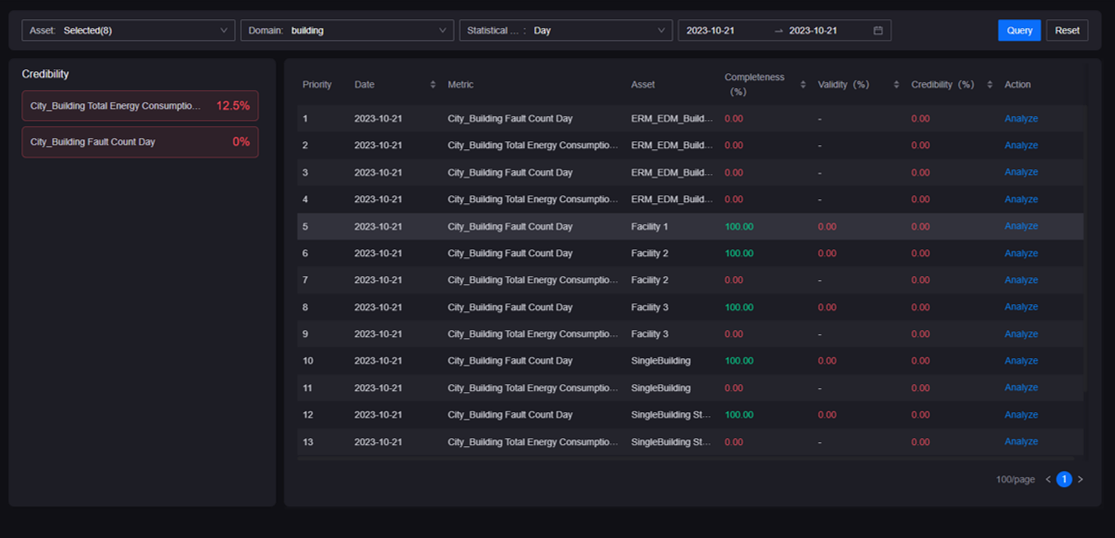Image resolution: width=1115 pixels, height=538 pixels.
Task: Open the Asset Selected(8) dropdown
Action: (128, 31)
